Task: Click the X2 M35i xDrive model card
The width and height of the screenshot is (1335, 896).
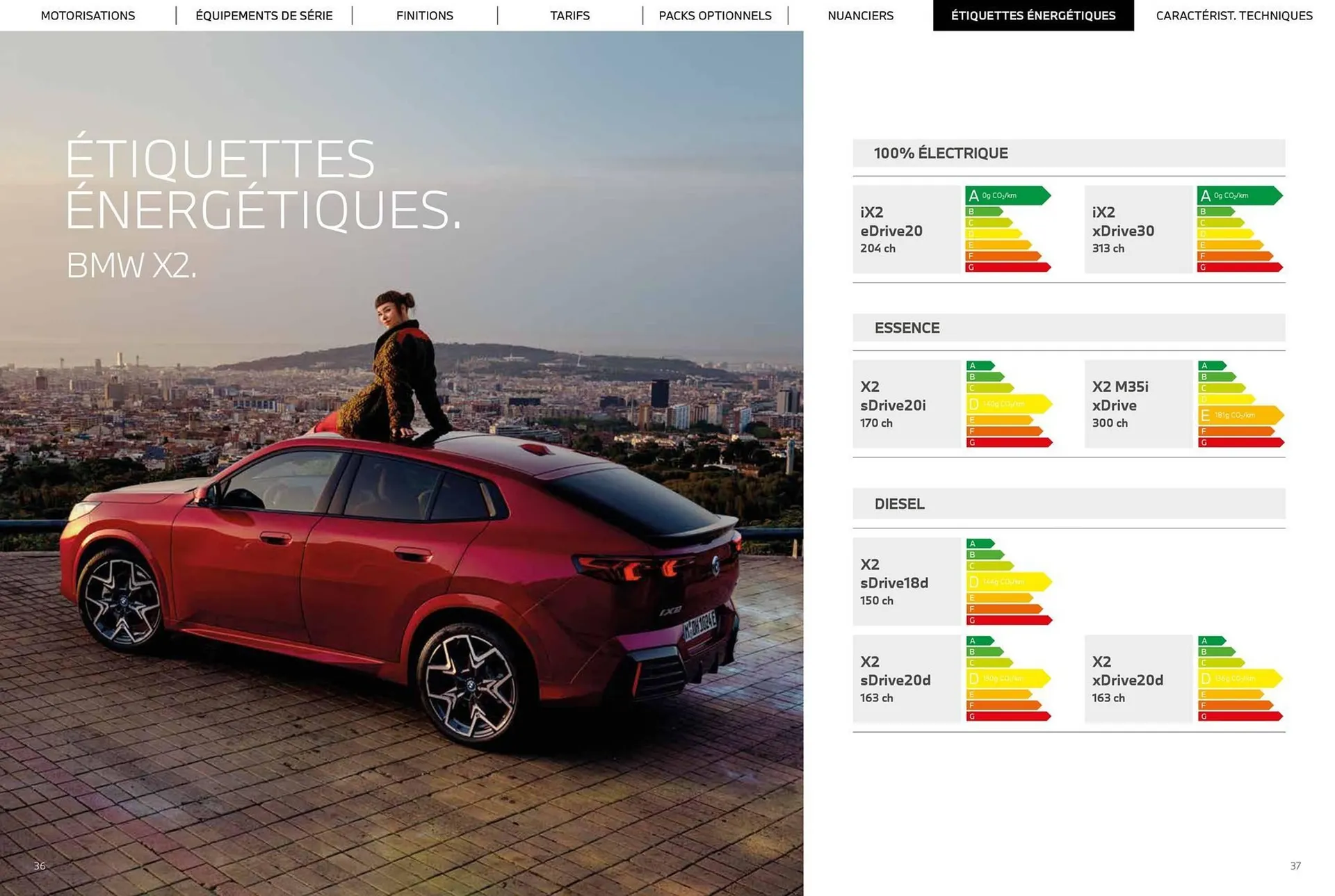Action: [1138, 404]
